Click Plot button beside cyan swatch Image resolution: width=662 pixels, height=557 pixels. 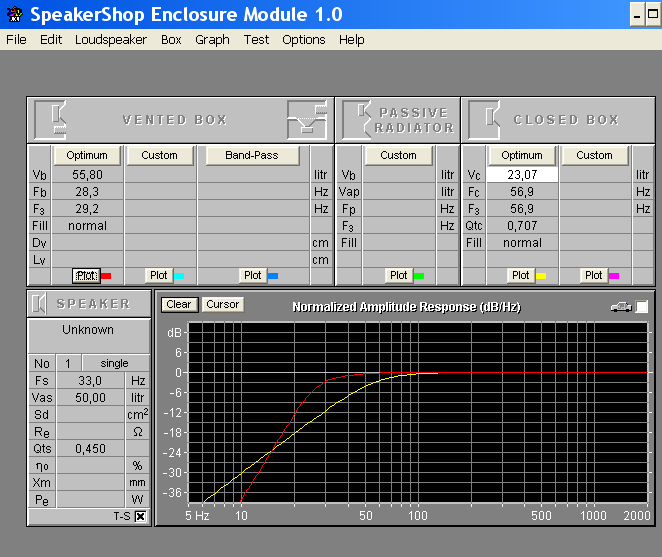pos(159,276)
